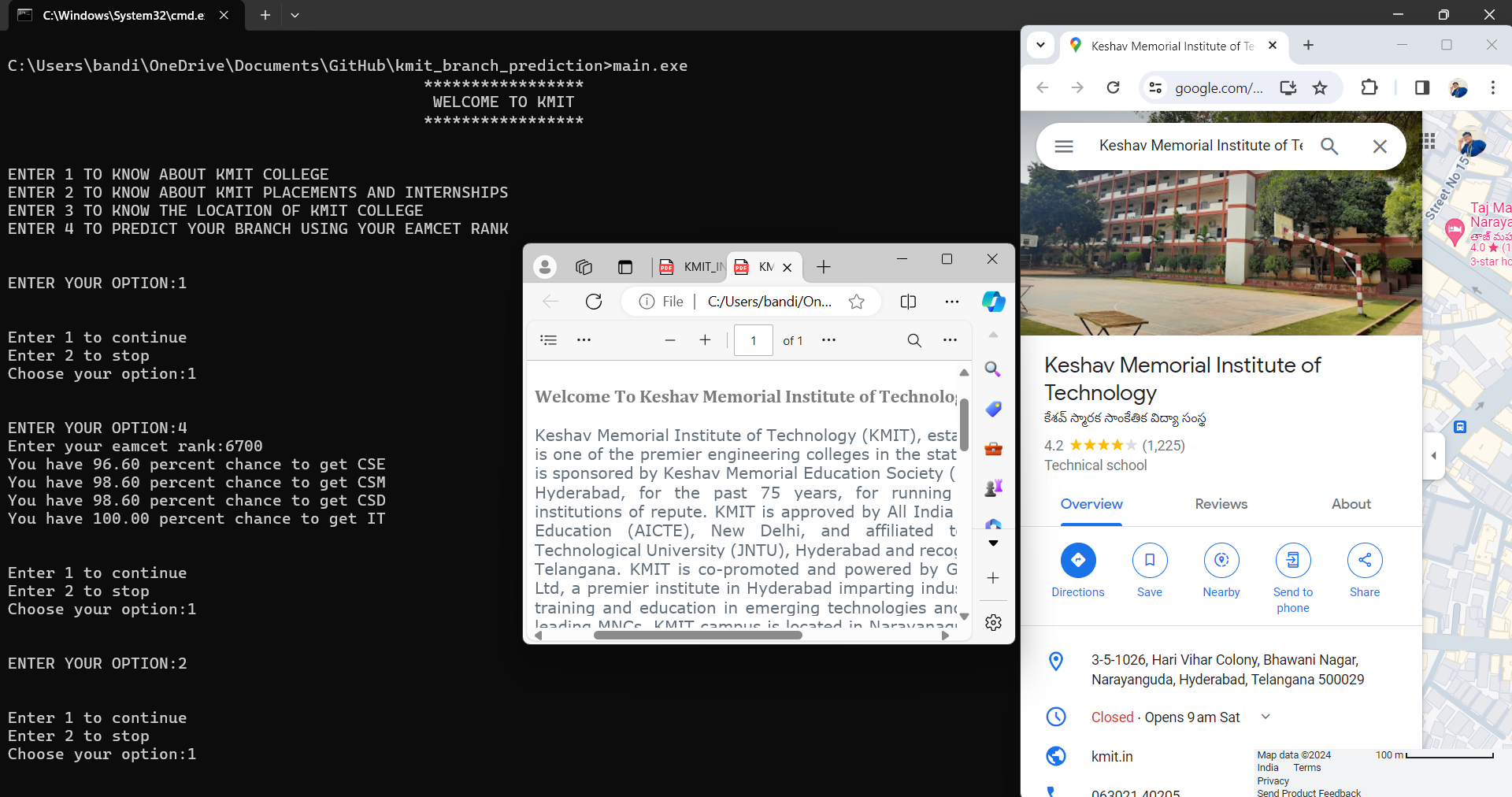Get Directions to KMIT
The width and height of the screenshot is (1512, 797).
(1078, 570)
